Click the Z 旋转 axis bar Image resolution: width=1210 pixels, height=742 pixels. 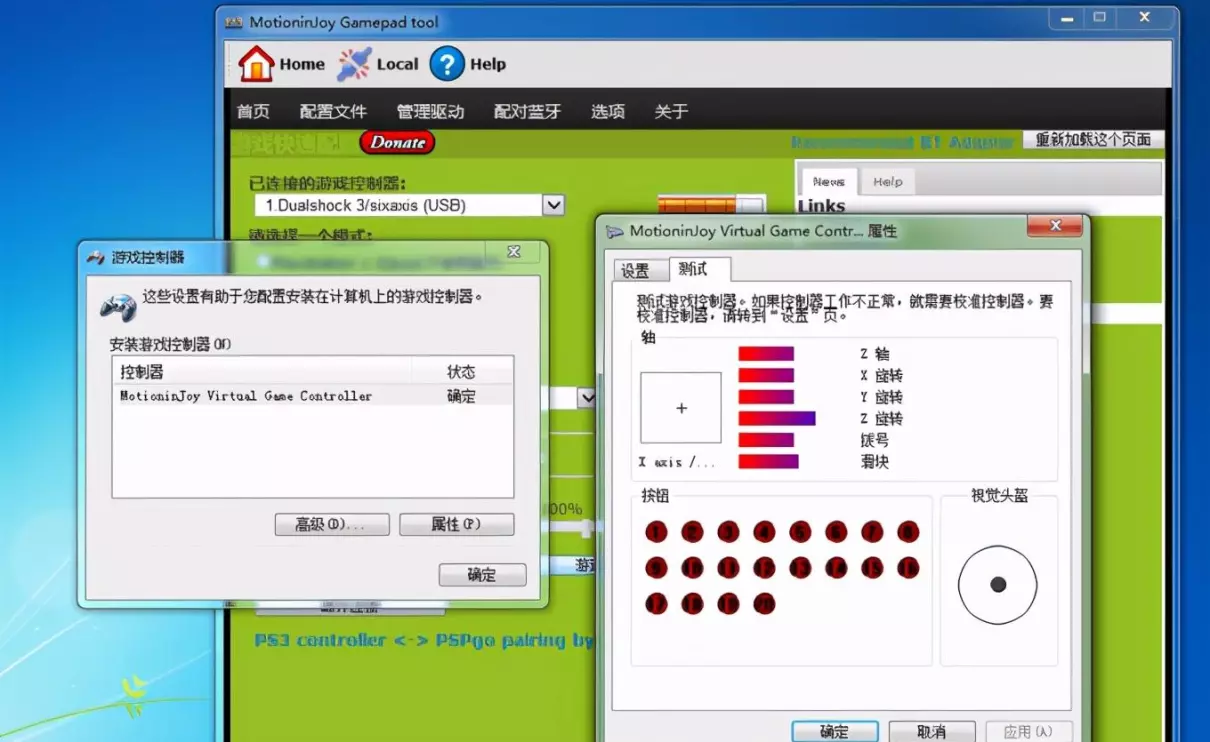777,418
